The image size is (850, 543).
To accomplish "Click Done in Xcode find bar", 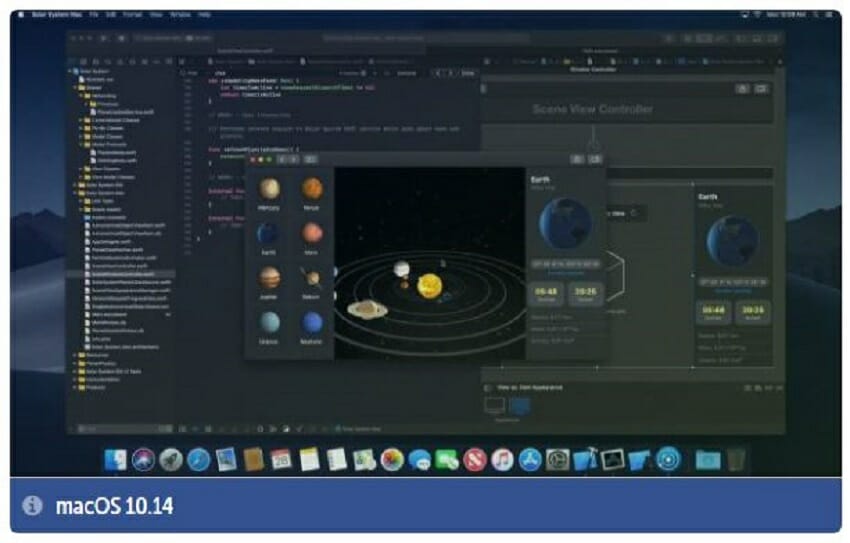I will [468, 73].
